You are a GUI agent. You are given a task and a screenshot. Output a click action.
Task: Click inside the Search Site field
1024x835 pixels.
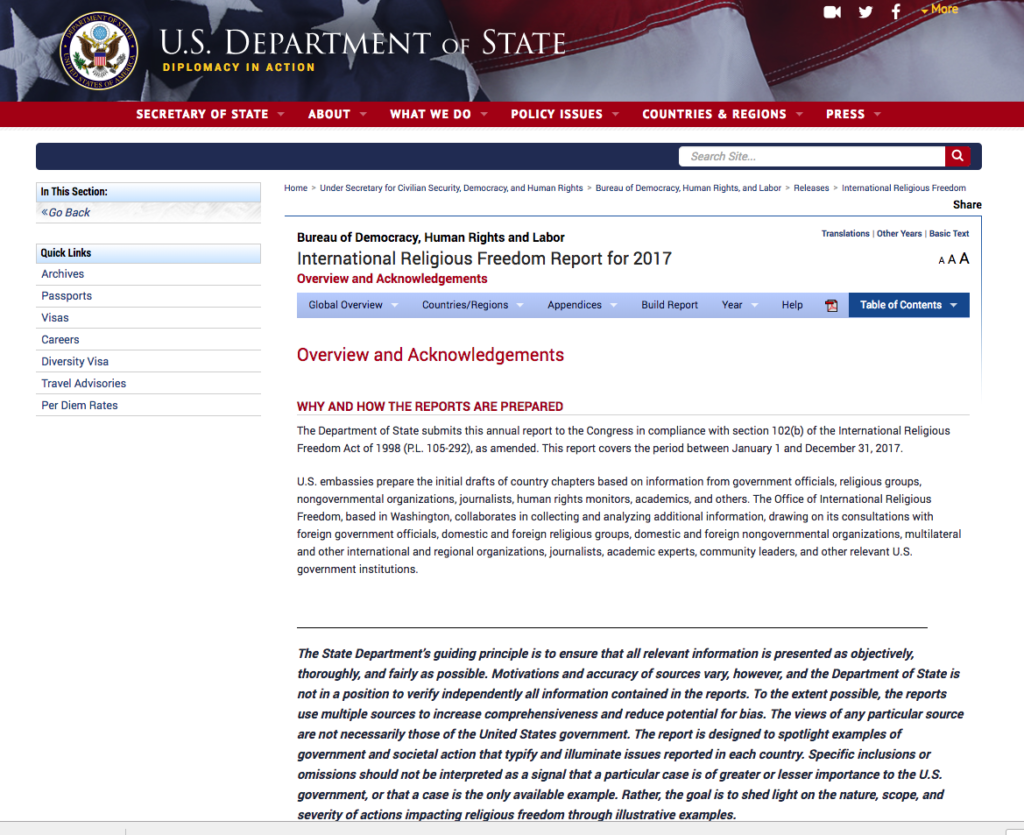pyautogui.click(x=812, y=156)
